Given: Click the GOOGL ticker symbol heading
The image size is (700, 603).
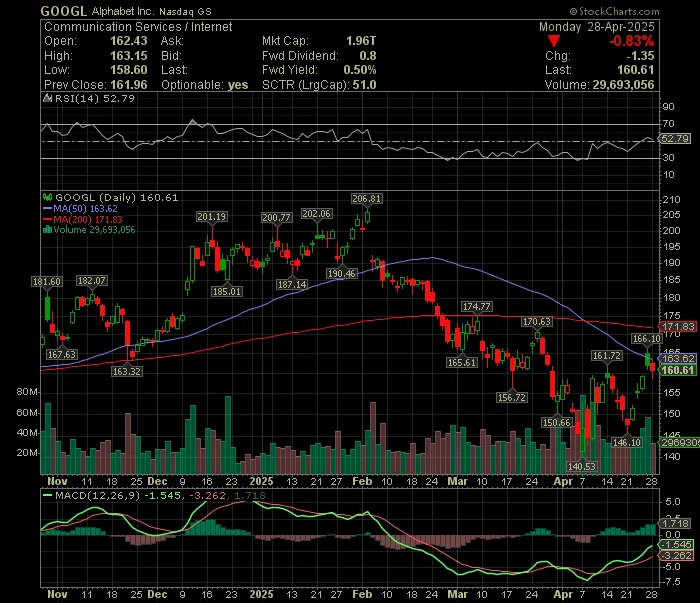Looking at the screenshot, I should pos(63,11).
